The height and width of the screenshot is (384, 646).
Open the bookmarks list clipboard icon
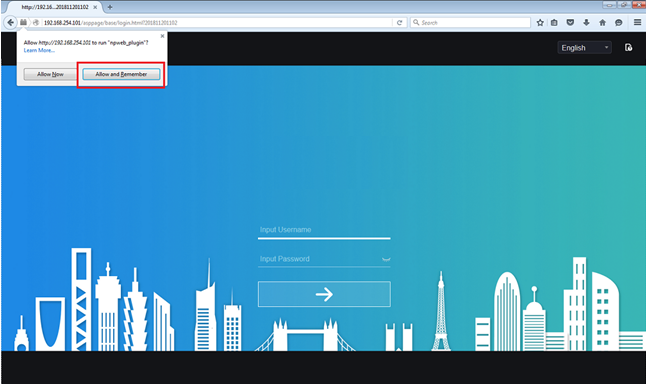554,23
